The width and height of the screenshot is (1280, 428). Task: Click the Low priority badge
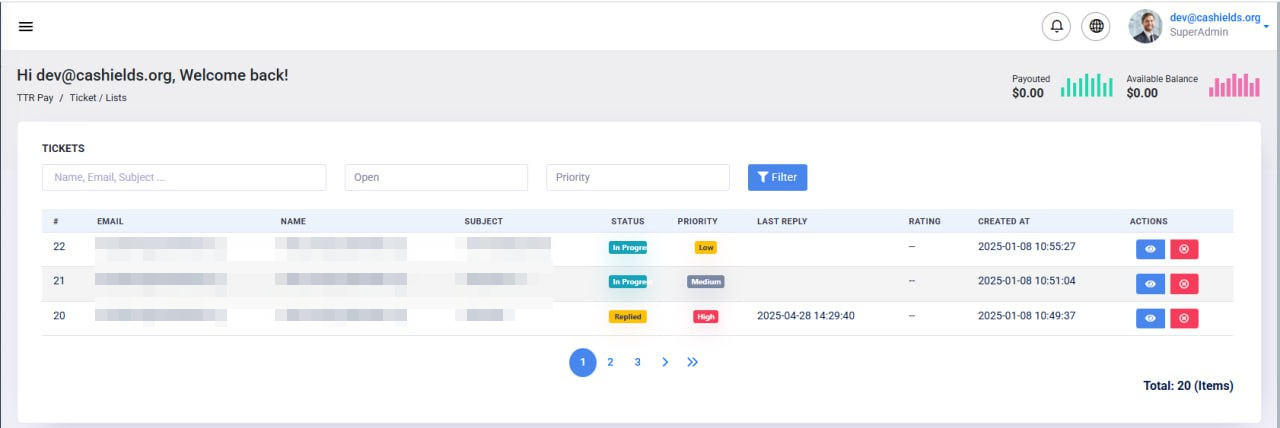click(x=706, y=247)
